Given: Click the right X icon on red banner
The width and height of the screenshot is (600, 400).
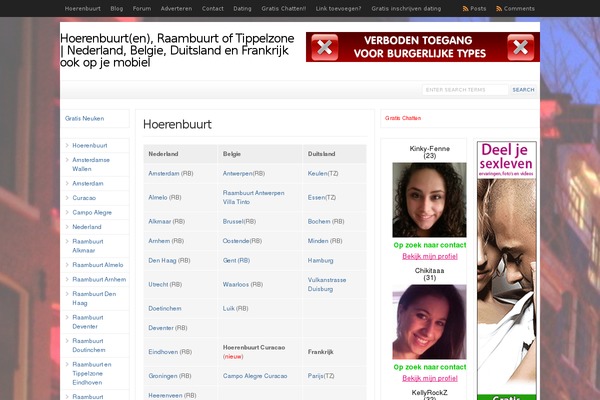Looking at the screenshot, I should point(520,47).
